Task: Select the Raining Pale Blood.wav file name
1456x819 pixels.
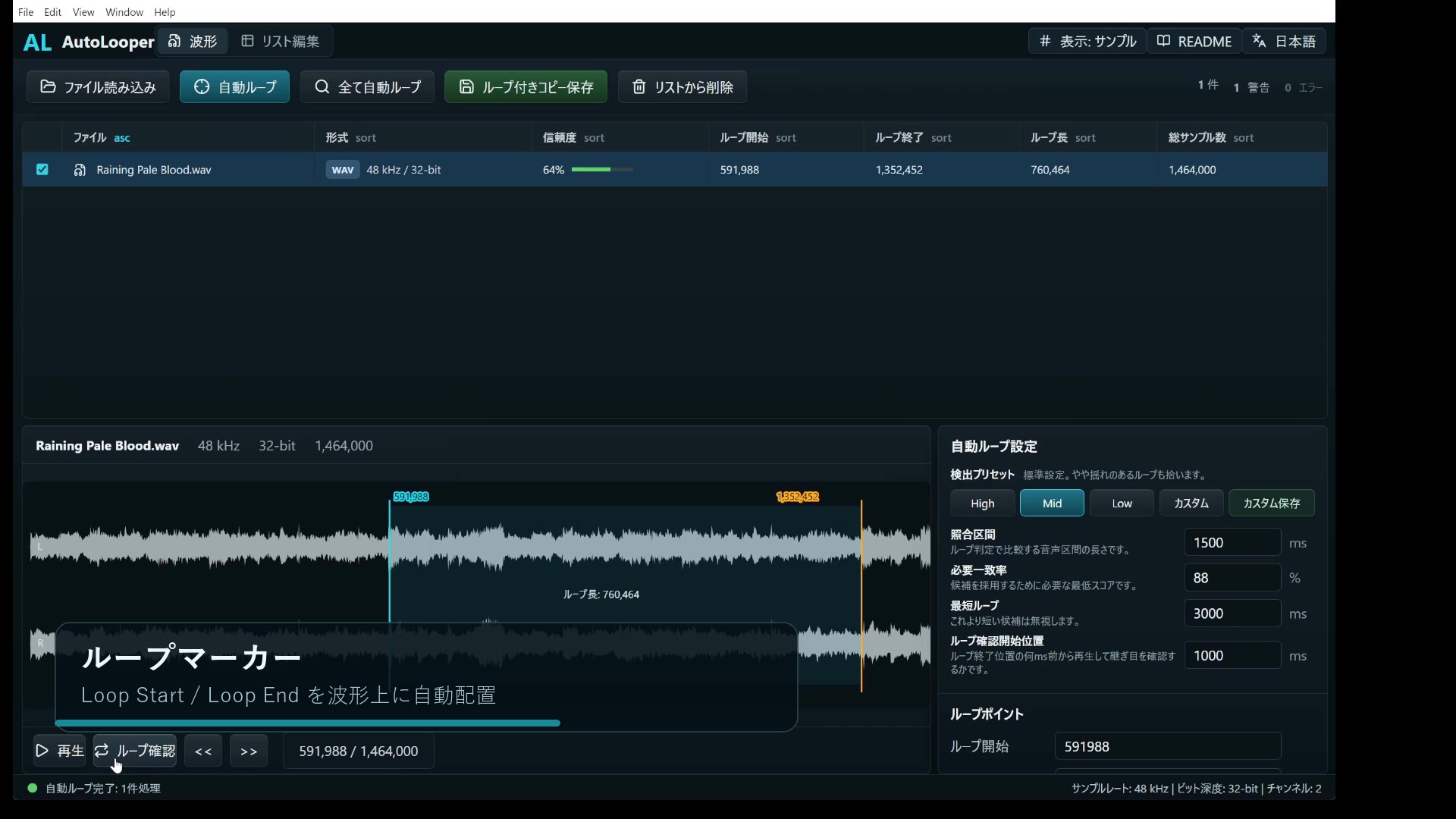Action: coord(154,170)
